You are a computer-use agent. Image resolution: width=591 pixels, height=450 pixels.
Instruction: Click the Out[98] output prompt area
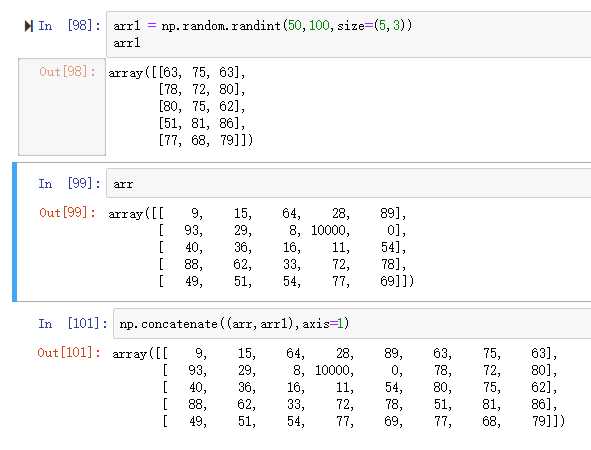click(62, 107)
